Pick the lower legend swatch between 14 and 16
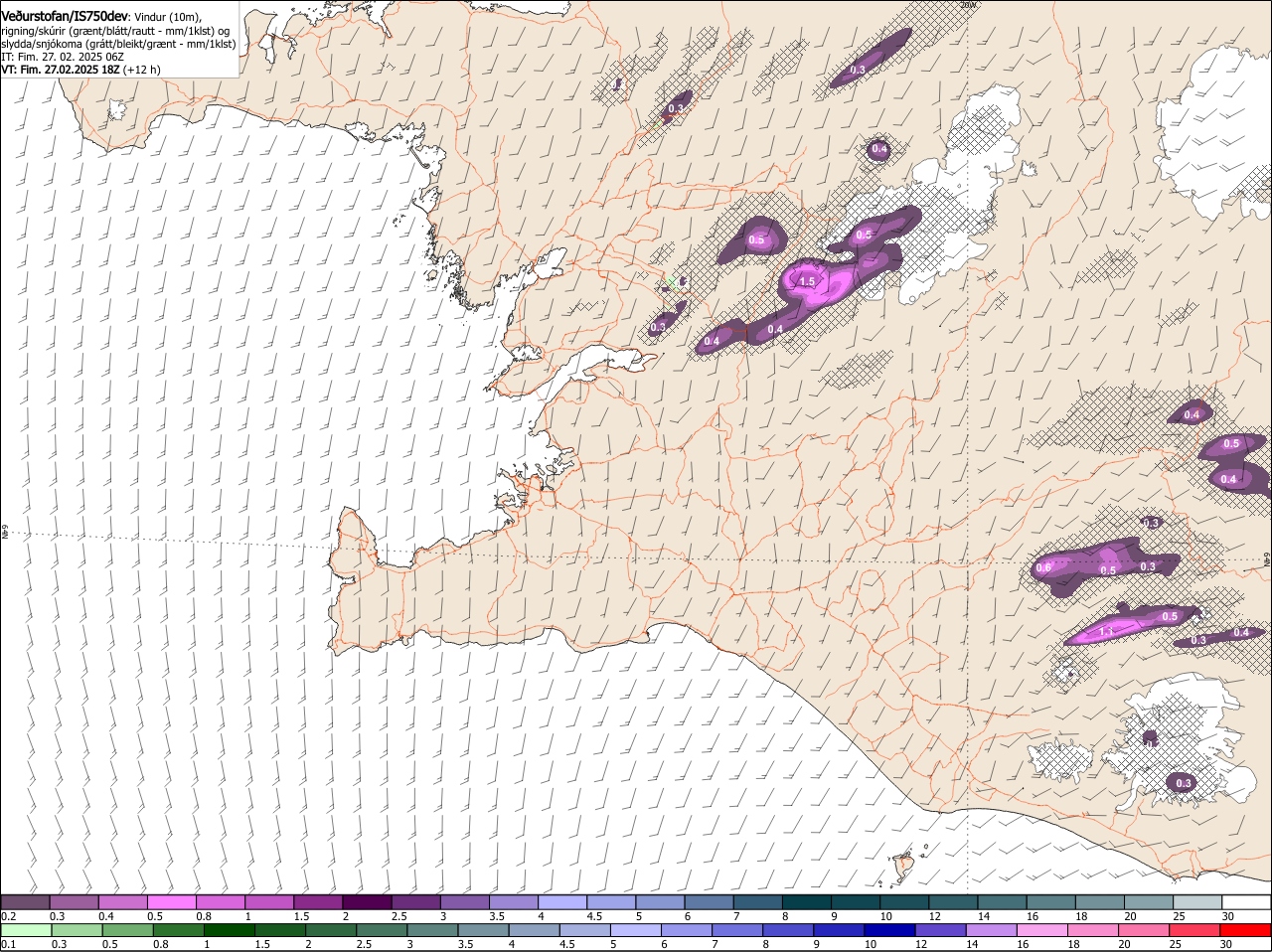 point(993,930)
